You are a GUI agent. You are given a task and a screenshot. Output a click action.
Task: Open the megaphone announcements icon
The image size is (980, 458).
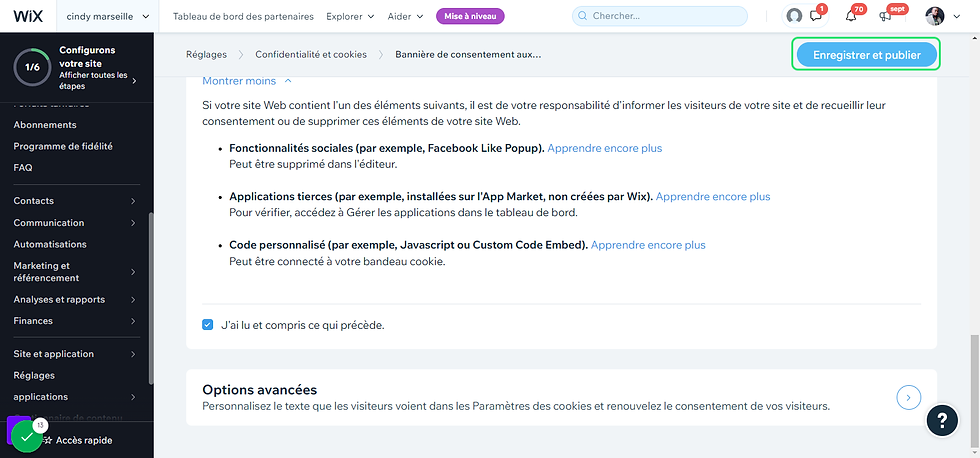885,16
